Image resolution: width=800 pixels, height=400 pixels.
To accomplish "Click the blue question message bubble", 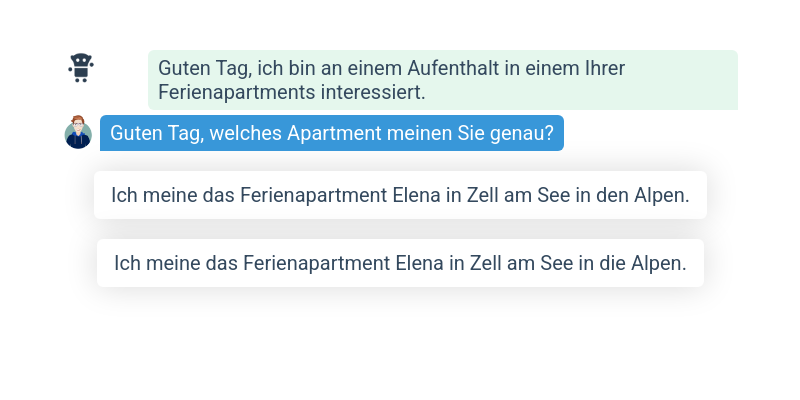I will point(331,133).
